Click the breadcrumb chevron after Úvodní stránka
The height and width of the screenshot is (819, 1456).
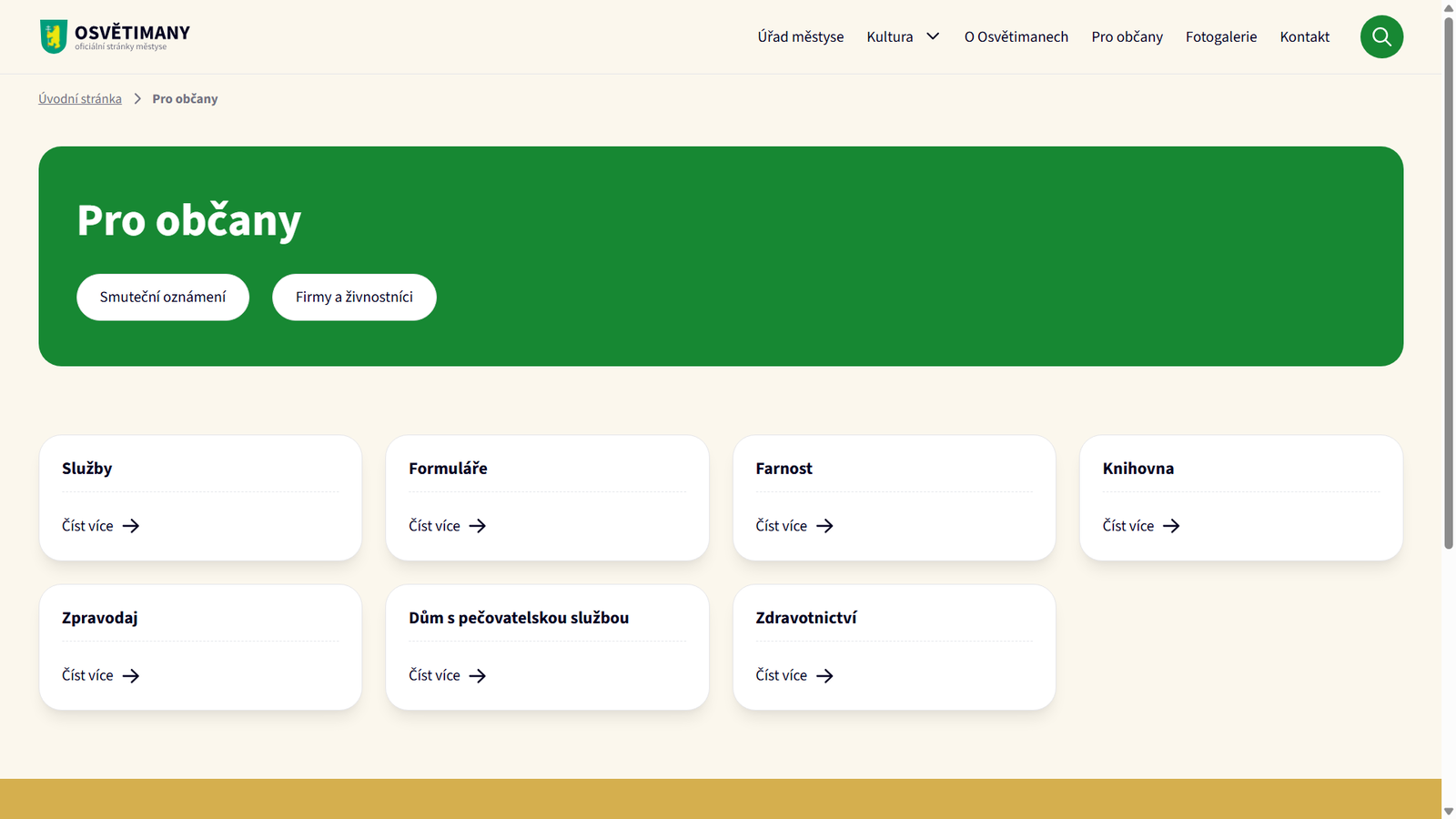tap(137, 98)
